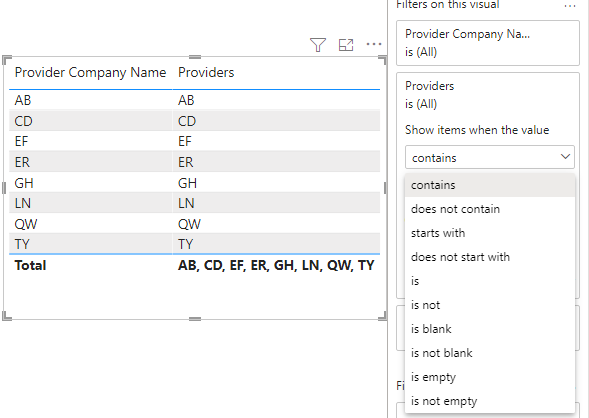Select the AB cell in Provider Company Name
The height and width of the screenshot is (418, 589).
click(90, 100)
